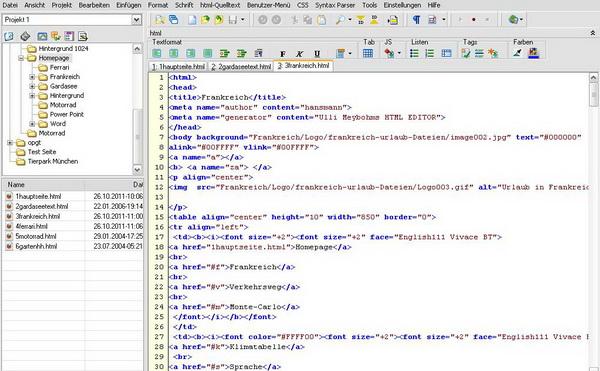Switch to the 1hauptseite.html tab

point(178,67)
